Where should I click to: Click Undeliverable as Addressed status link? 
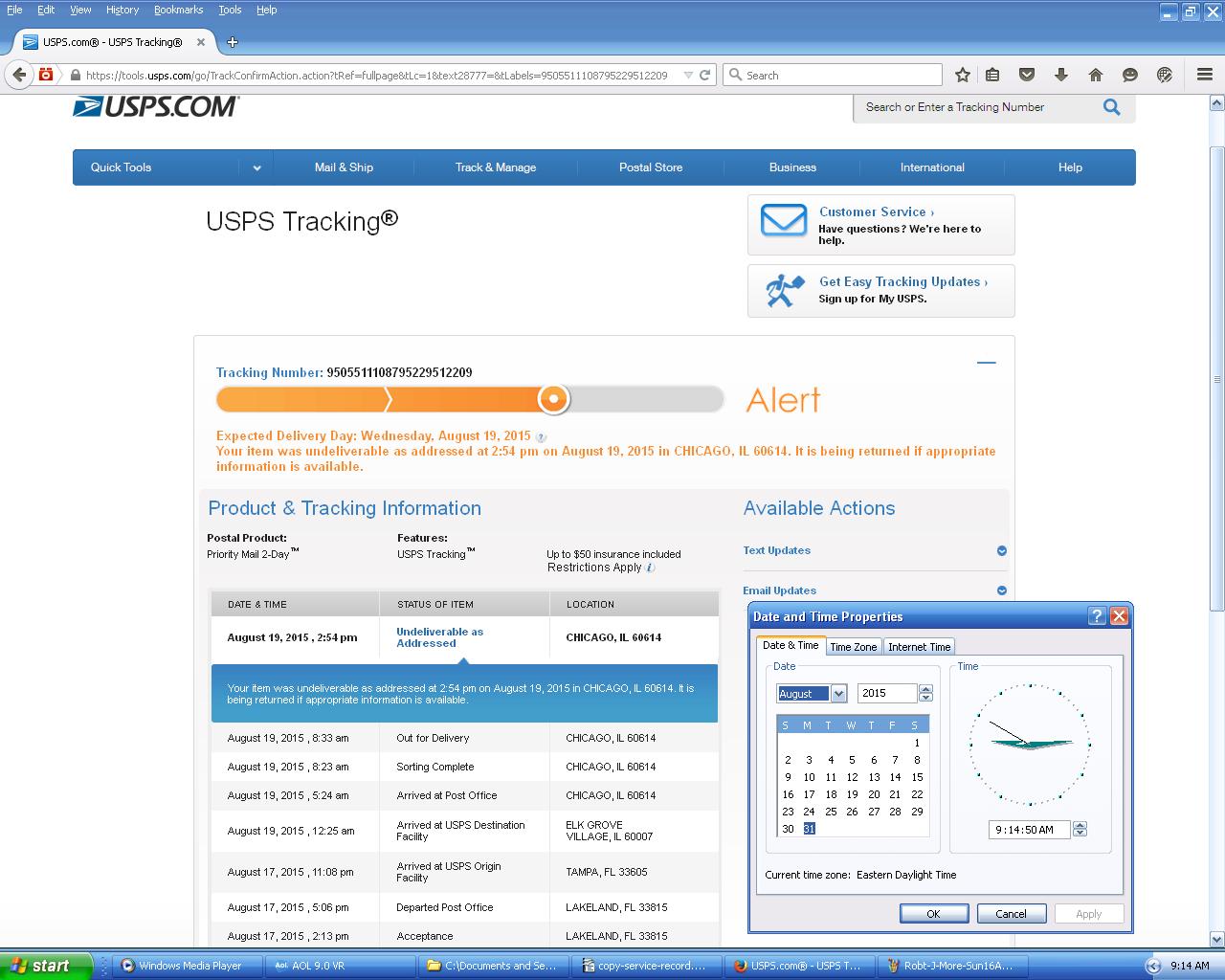click(x=440, y=637)
